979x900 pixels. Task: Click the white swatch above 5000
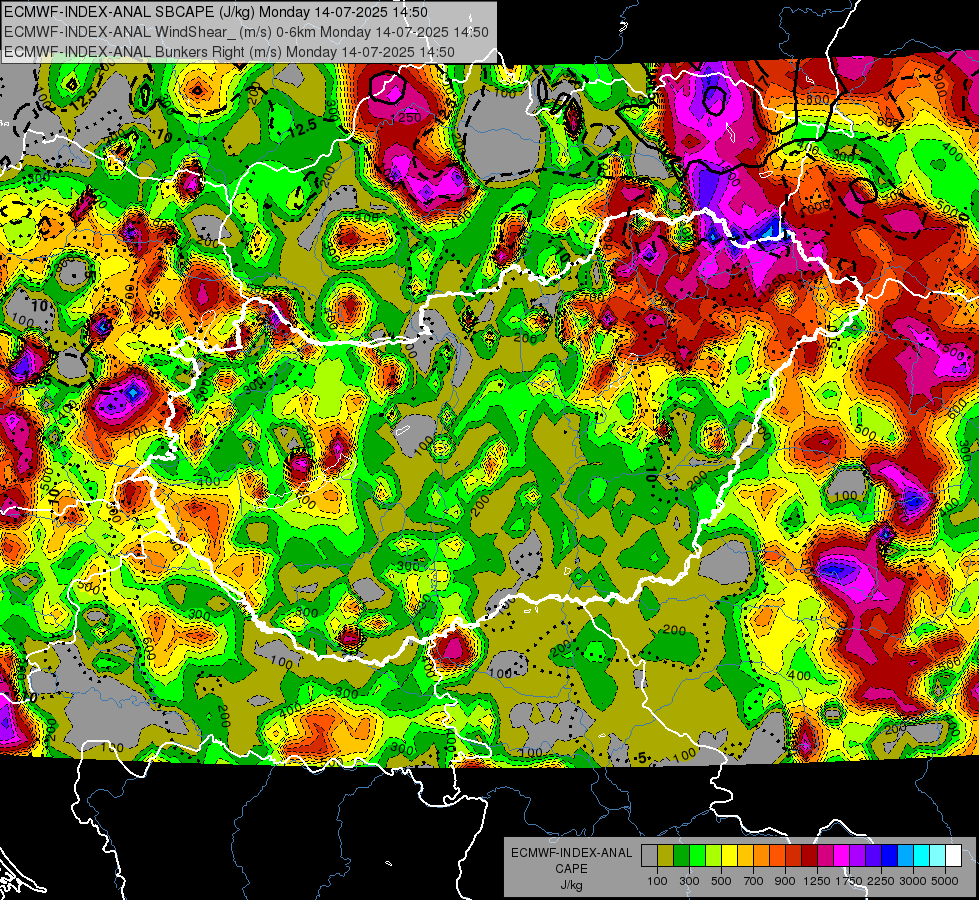tap(954, 855)
